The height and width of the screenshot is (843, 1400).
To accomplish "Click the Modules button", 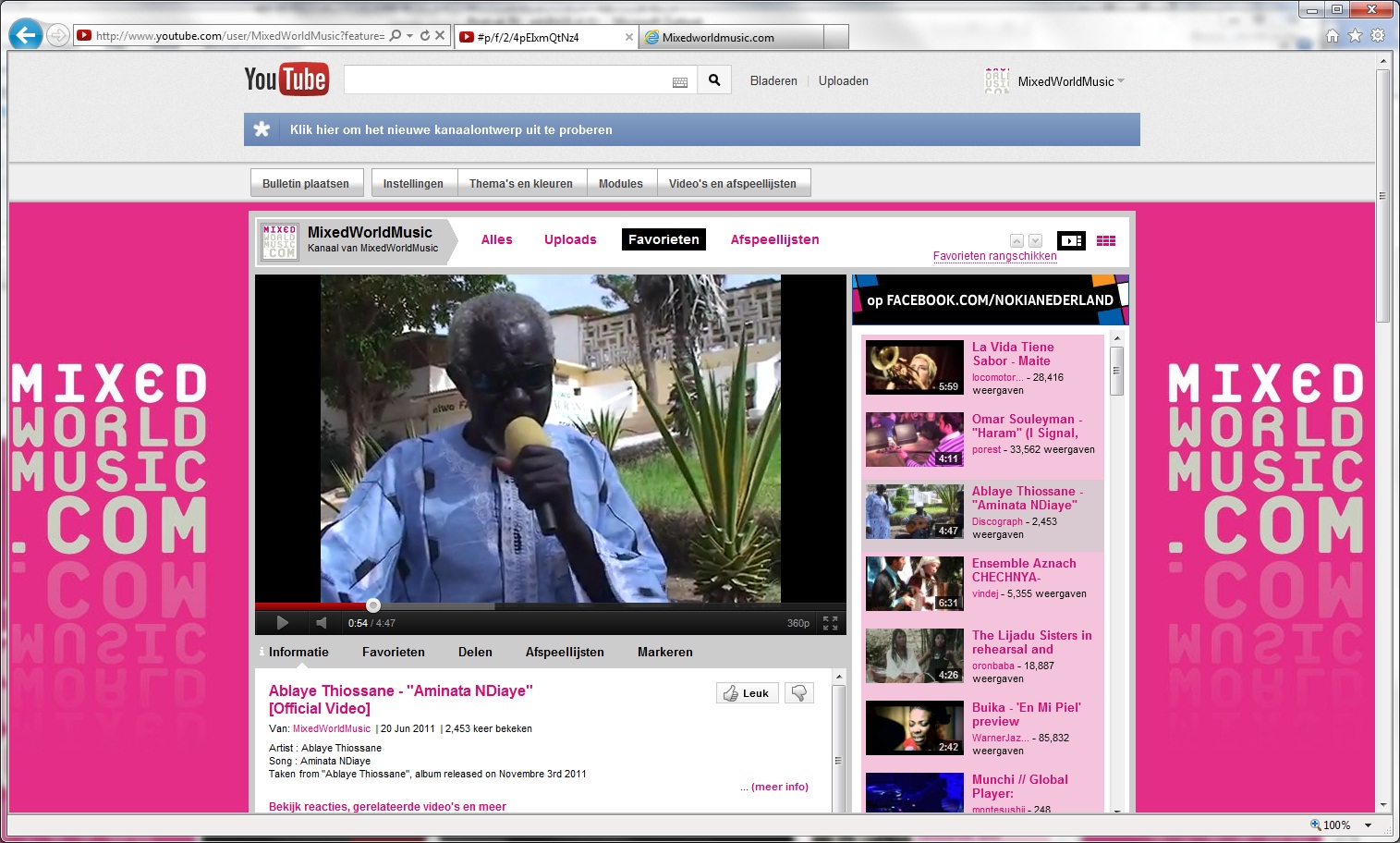I will click(x=621, y=183).
